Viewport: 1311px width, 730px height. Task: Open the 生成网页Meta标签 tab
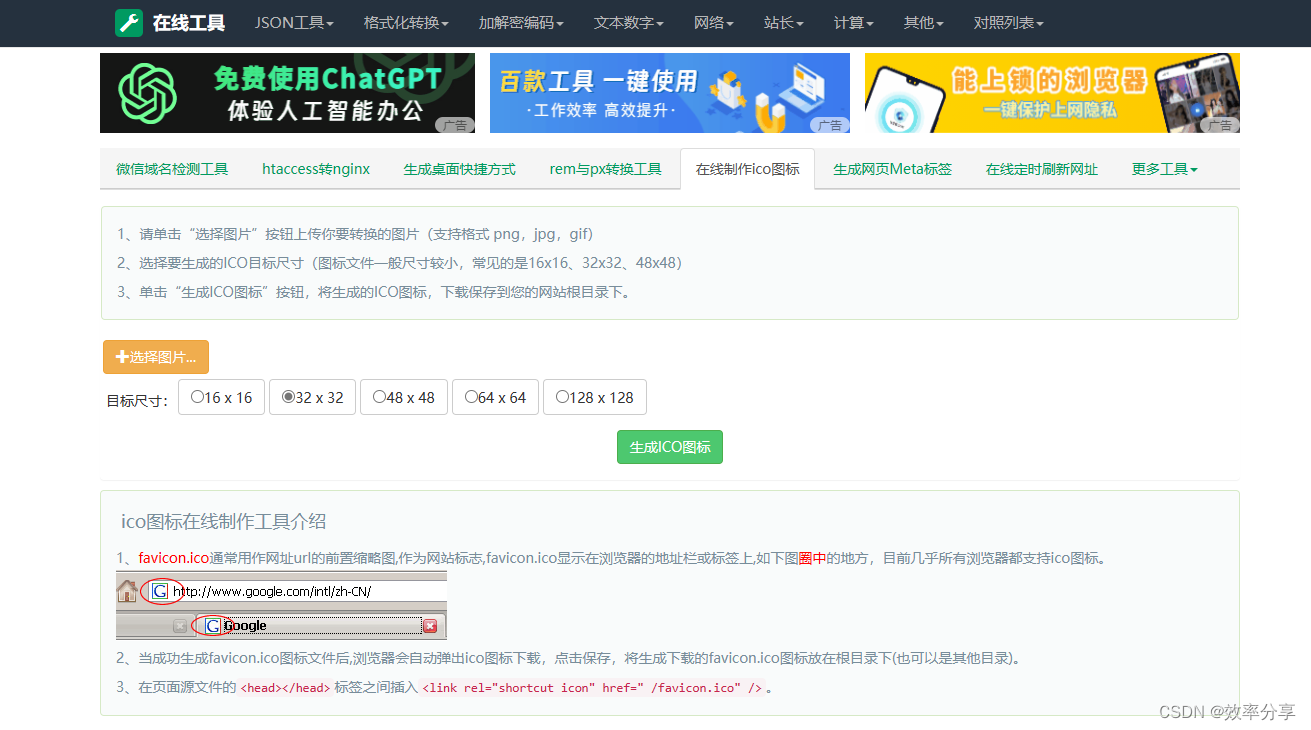click(892, 169)
